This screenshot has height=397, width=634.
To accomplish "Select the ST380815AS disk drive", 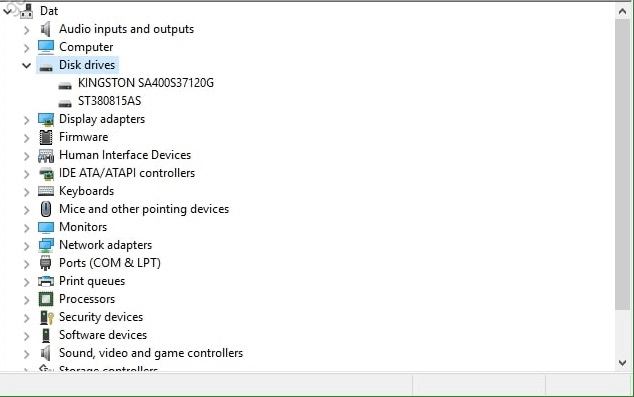I will [x=109, y=101].
